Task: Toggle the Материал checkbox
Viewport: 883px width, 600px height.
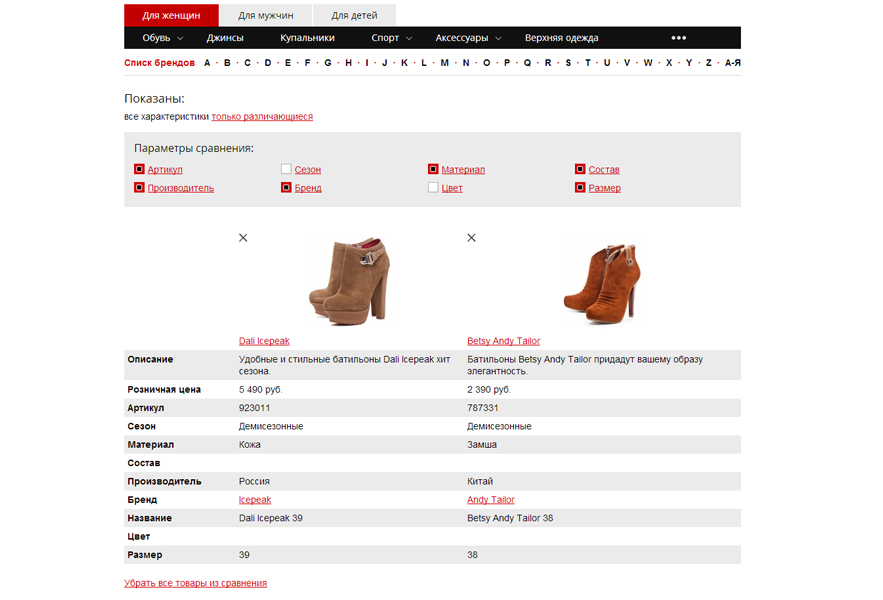Action: click(x=433, y=169)
